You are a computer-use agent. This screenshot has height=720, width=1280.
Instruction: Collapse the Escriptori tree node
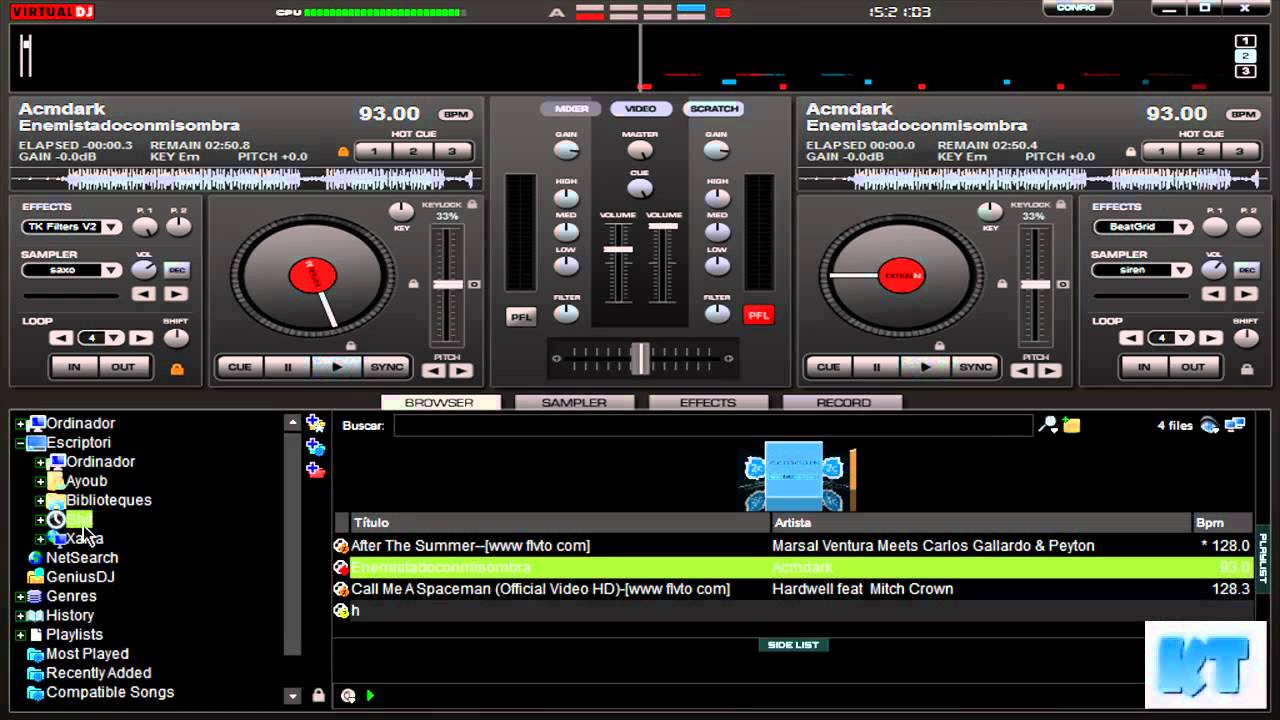coord(20,443)
